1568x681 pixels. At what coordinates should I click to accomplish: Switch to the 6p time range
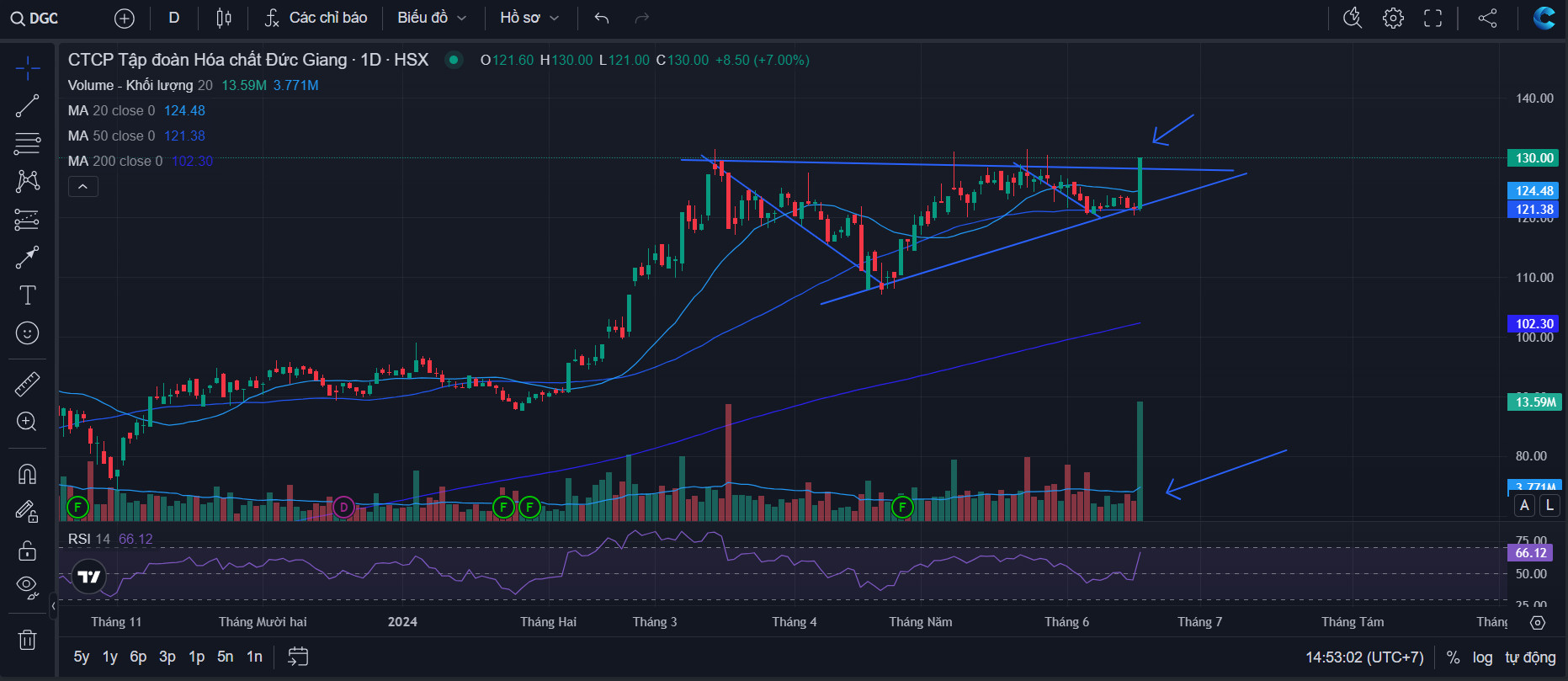(x=138, y=657)
